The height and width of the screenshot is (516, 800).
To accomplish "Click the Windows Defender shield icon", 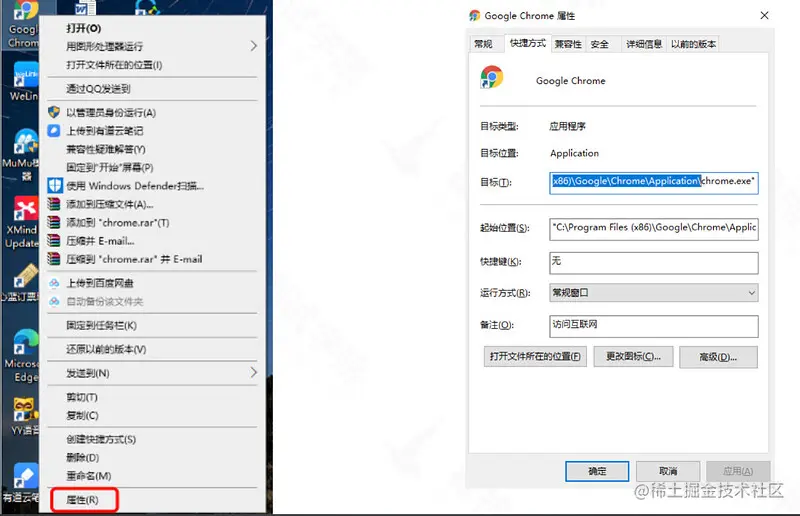I will point(55,185).
